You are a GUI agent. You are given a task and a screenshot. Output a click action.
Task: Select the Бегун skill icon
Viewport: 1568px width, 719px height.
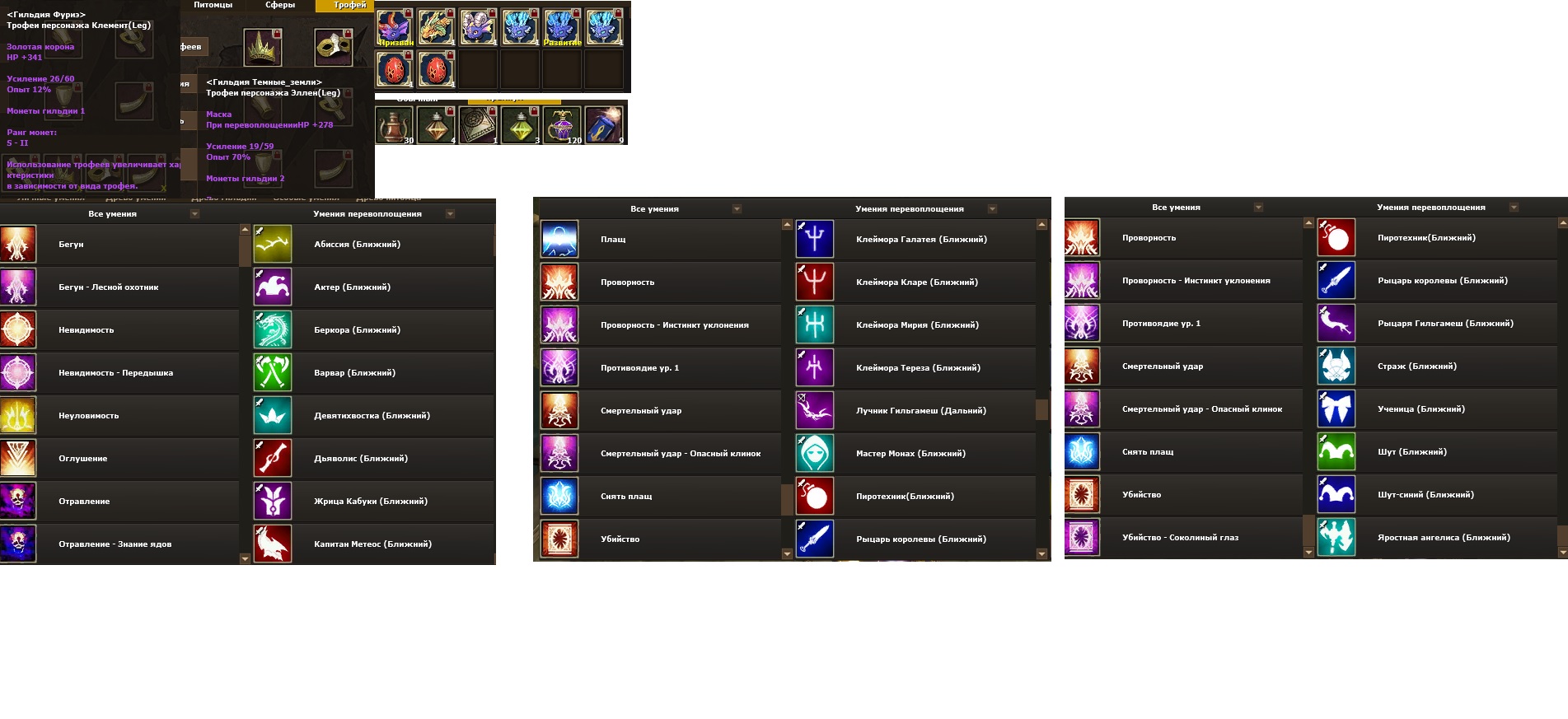18,245
